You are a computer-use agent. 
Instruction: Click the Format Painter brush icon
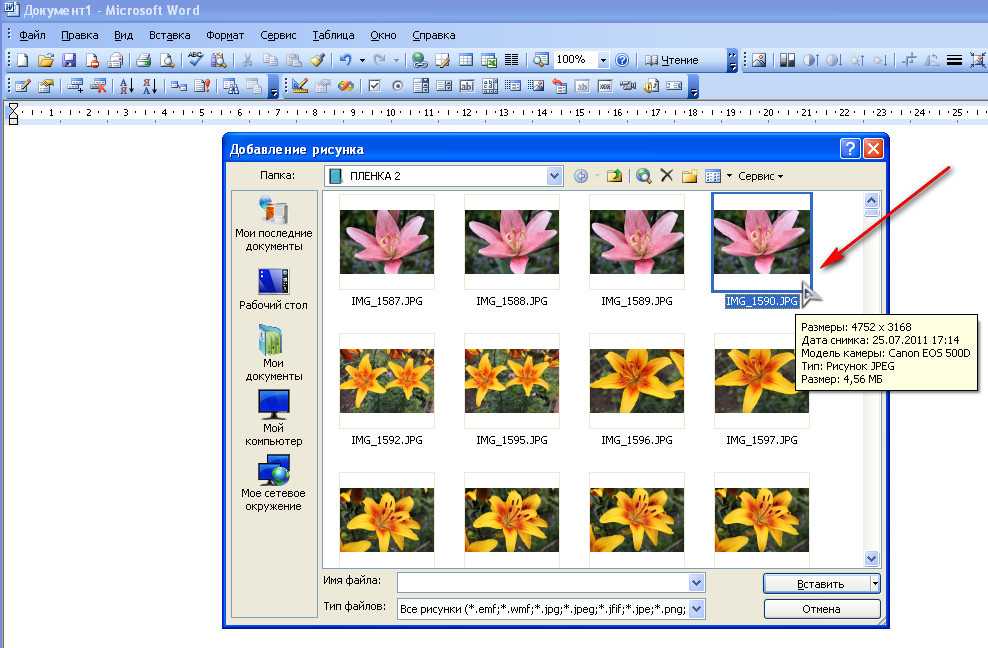(317, 60)
